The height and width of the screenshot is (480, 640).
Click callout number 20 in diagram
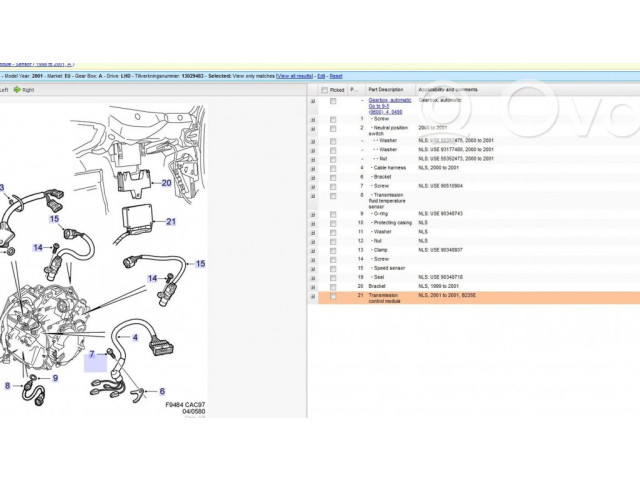[167, 182]
